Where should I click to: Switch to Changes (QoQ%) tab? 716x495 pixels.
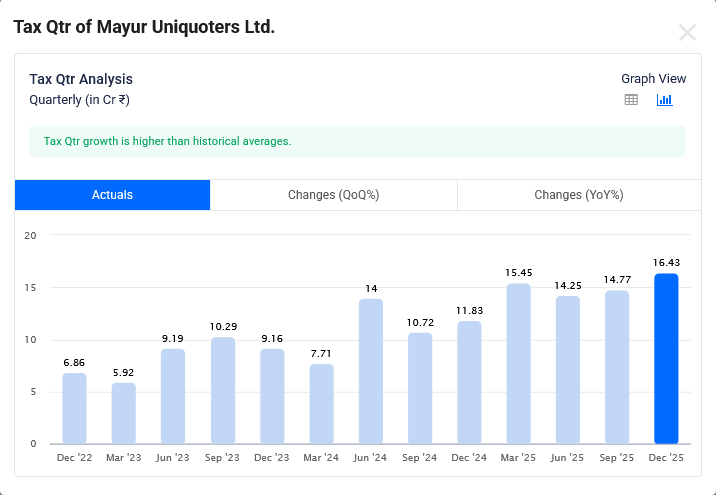point(333,195)
